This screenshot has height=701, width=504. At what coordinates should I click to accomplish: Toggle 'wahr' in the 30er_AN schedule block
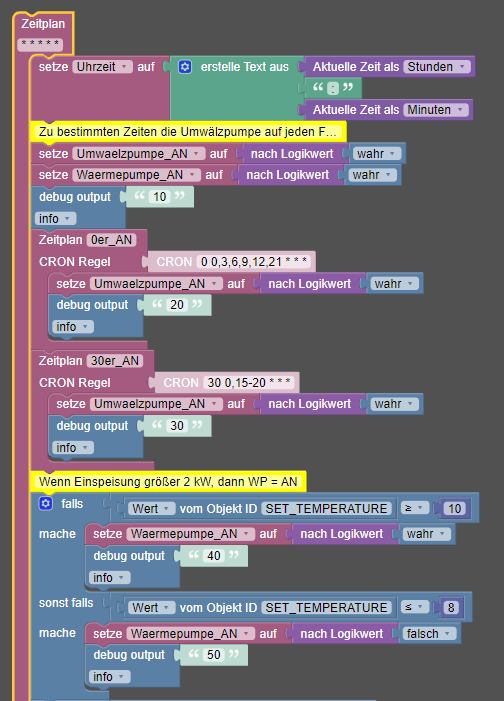(394, 404)
